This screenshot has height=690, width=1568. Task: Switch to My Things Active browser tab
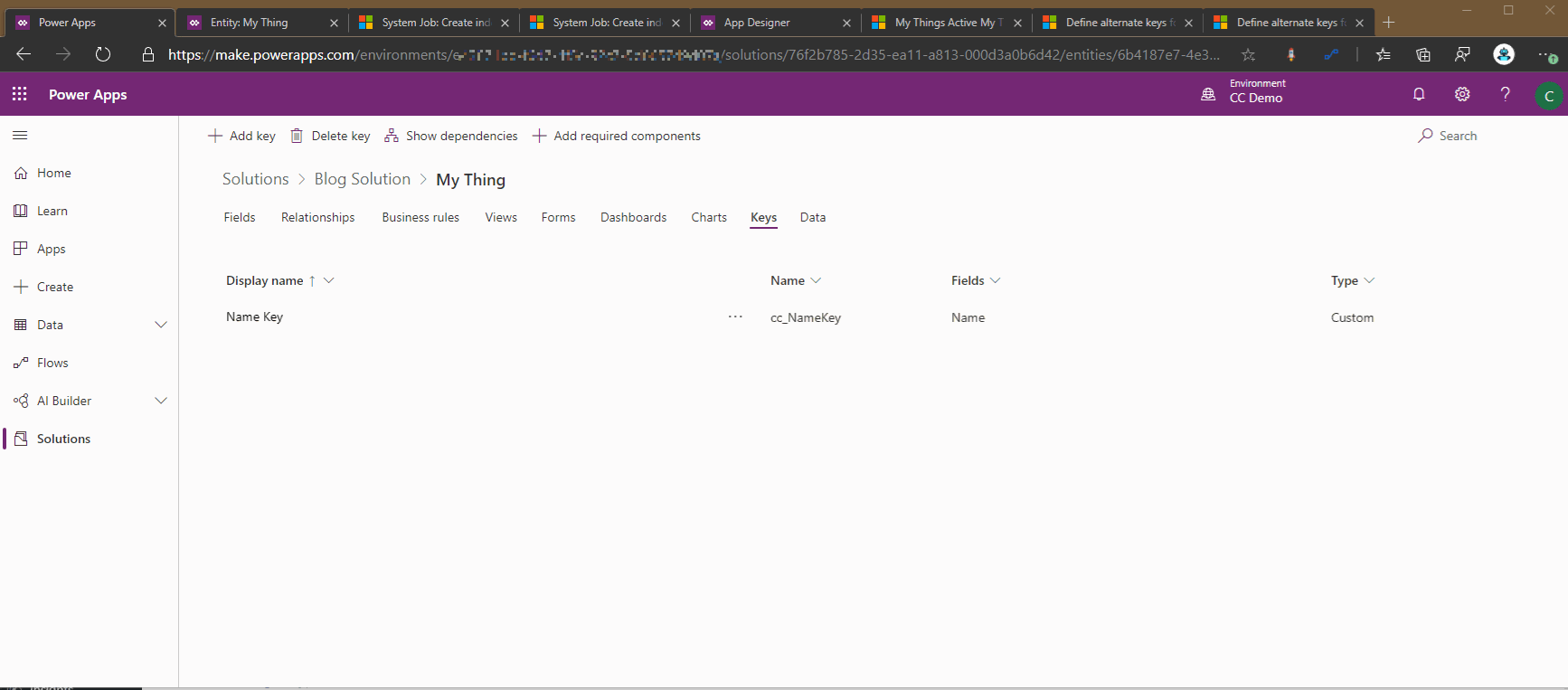(947, 23)
